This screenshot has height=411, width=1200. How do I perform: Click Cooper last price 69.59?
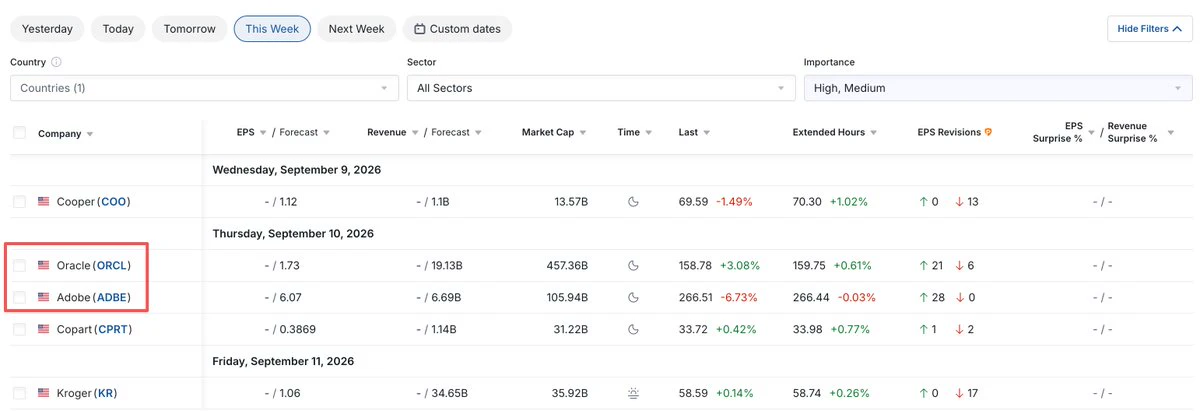(x=694, y=202)
